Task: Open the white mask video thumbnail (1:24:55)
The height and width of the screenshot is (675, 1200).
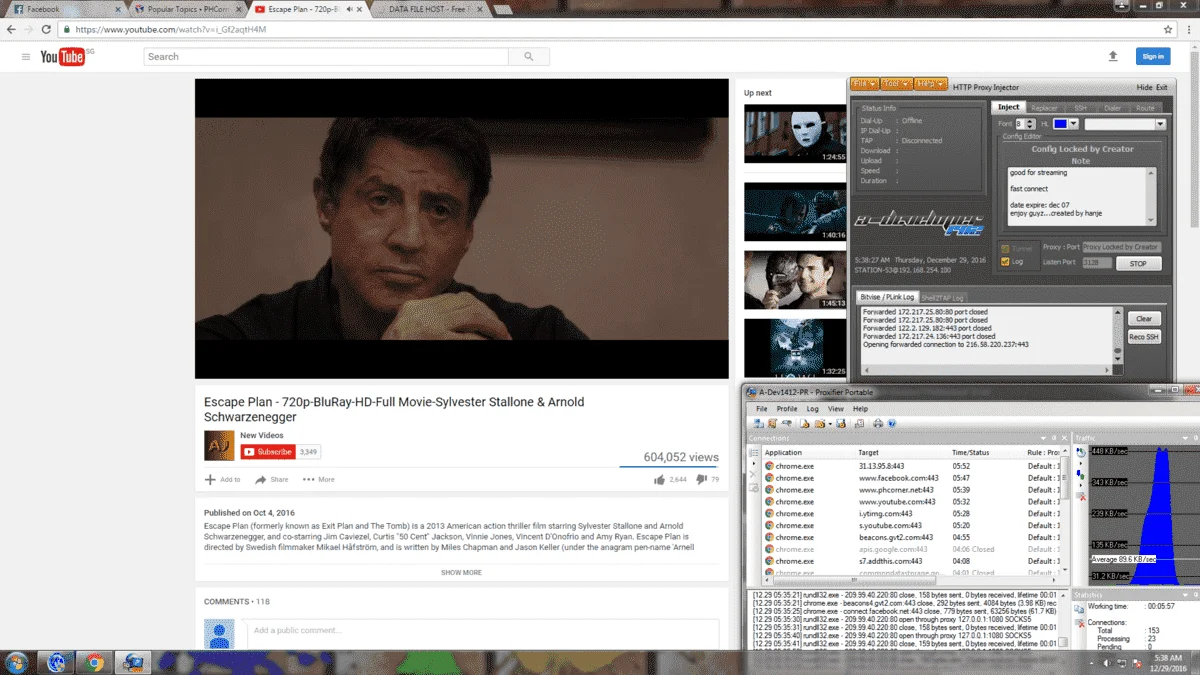Action: [795, 133]
